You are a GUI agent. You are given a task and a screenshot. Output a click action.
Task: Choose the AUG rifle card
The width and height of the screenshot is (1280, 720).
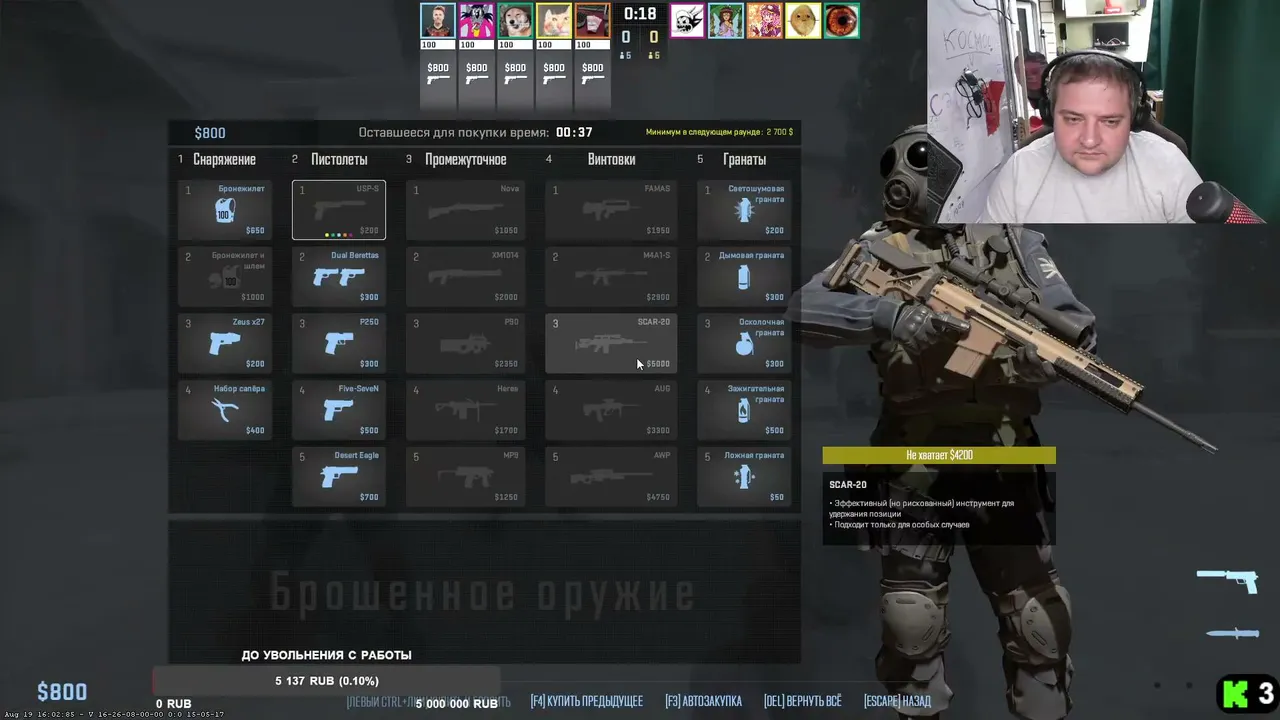[x=611, y=410]
